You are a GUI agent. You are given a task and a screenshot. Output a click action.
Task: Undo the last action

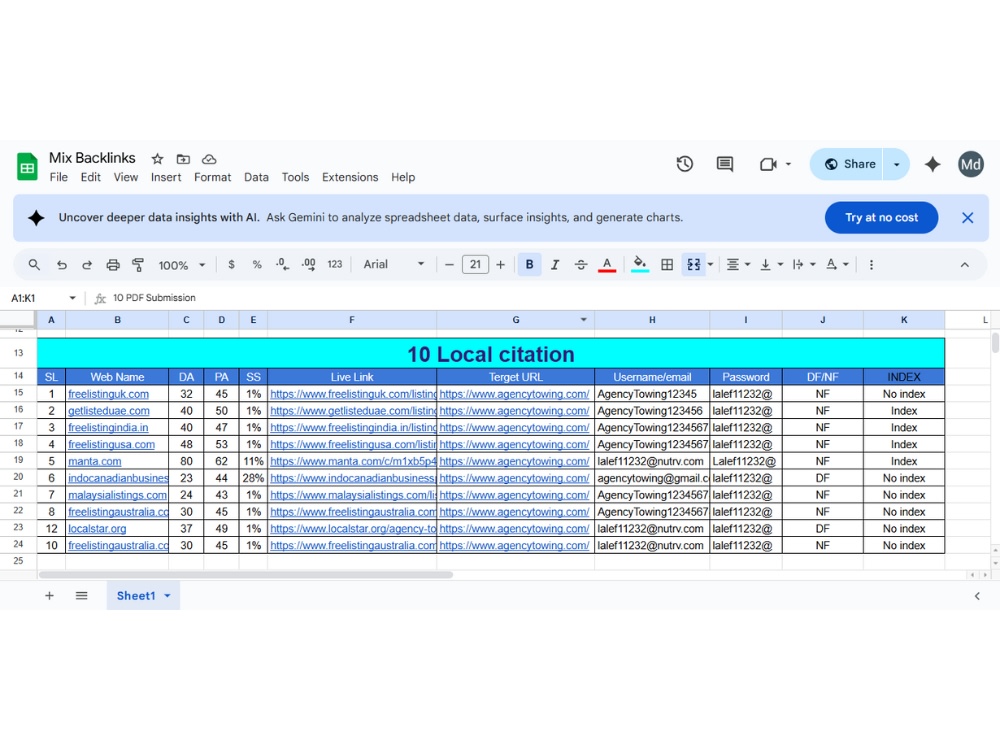[x=61, y=265]
